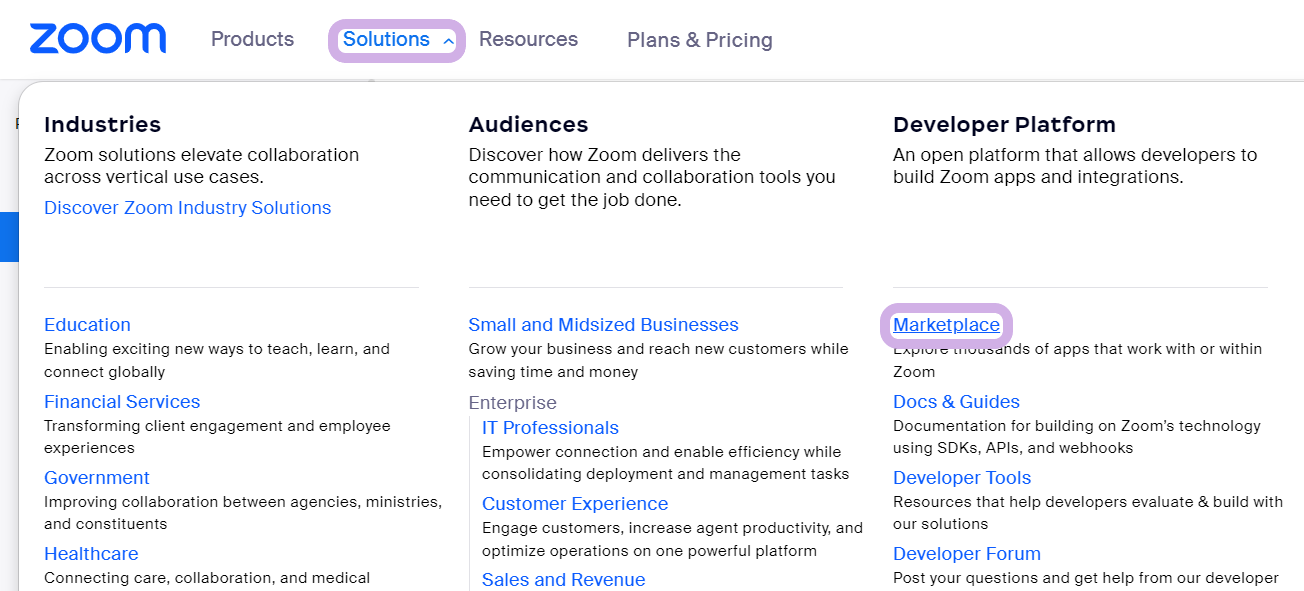Image resolution: width=1304 pixels, height=591 pixels.
Task: Open the Zoom Marketplace link
Action: pyautogui.click(x=946, y=325)
